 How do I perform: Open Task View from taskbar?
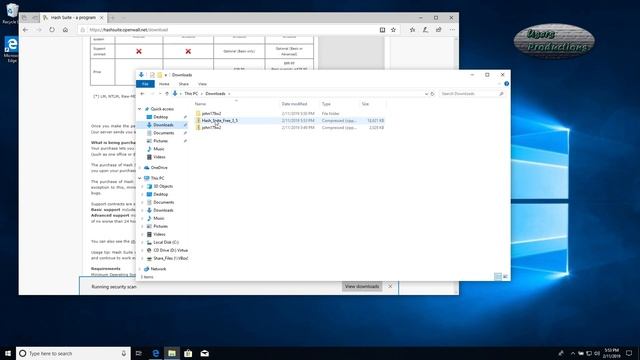139,353
